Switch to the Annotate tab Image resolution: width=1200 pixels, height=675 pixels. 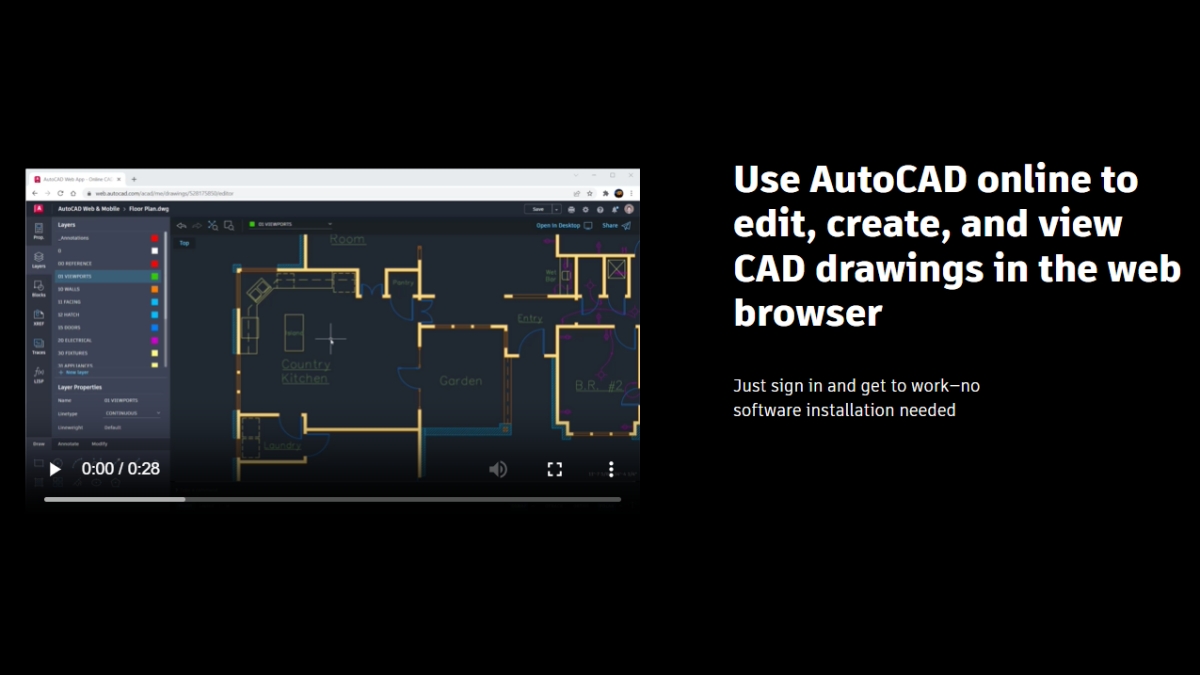(68, 443)
